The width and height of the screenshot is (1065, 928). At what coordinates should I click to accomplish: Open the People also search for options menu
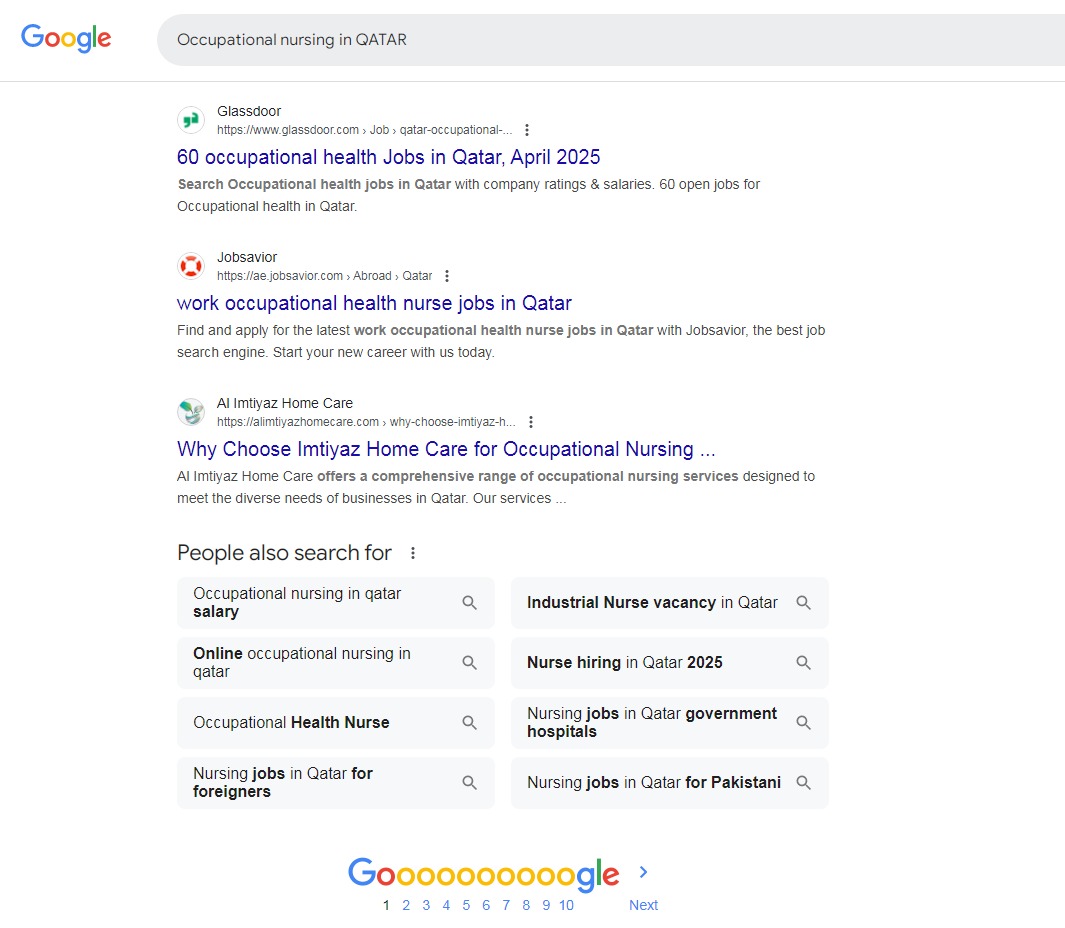[x=412, y=553]
